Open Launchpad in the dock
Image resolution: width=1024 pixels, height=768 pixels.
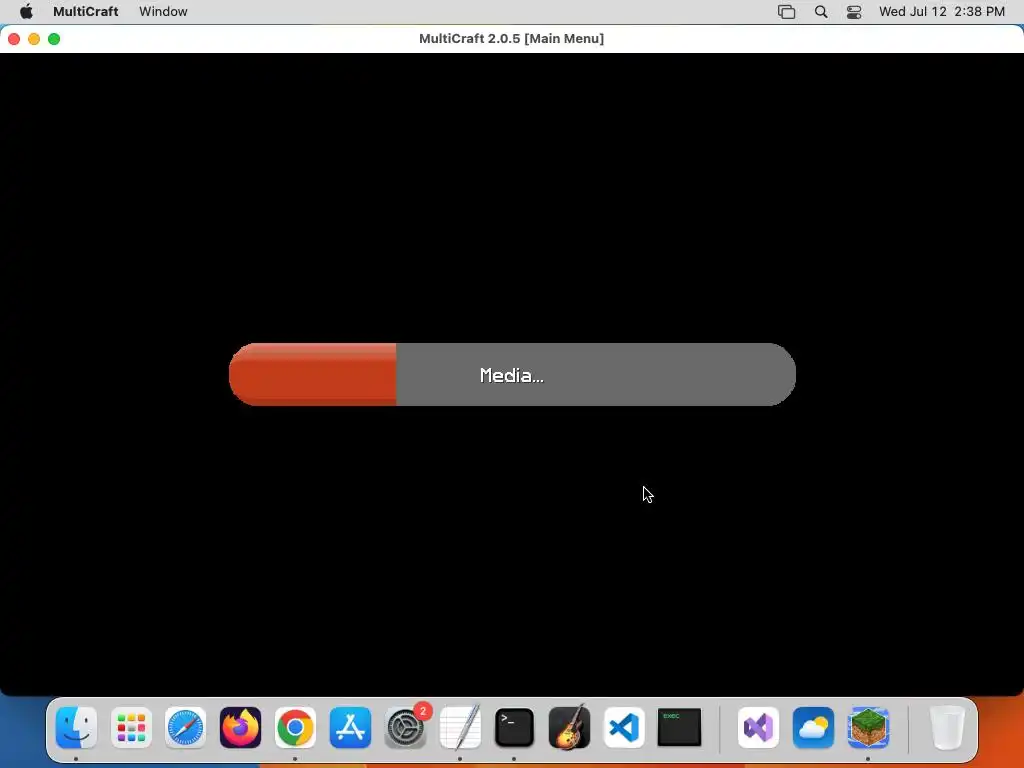(131, 727)
